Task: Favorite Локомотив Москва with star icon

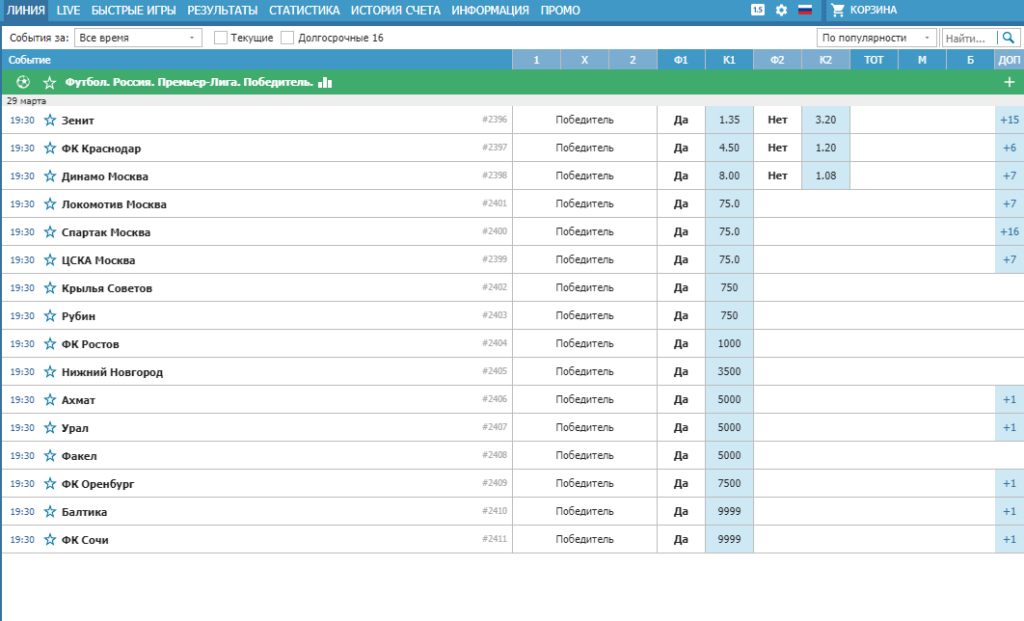Action: [x=50, y=204]
